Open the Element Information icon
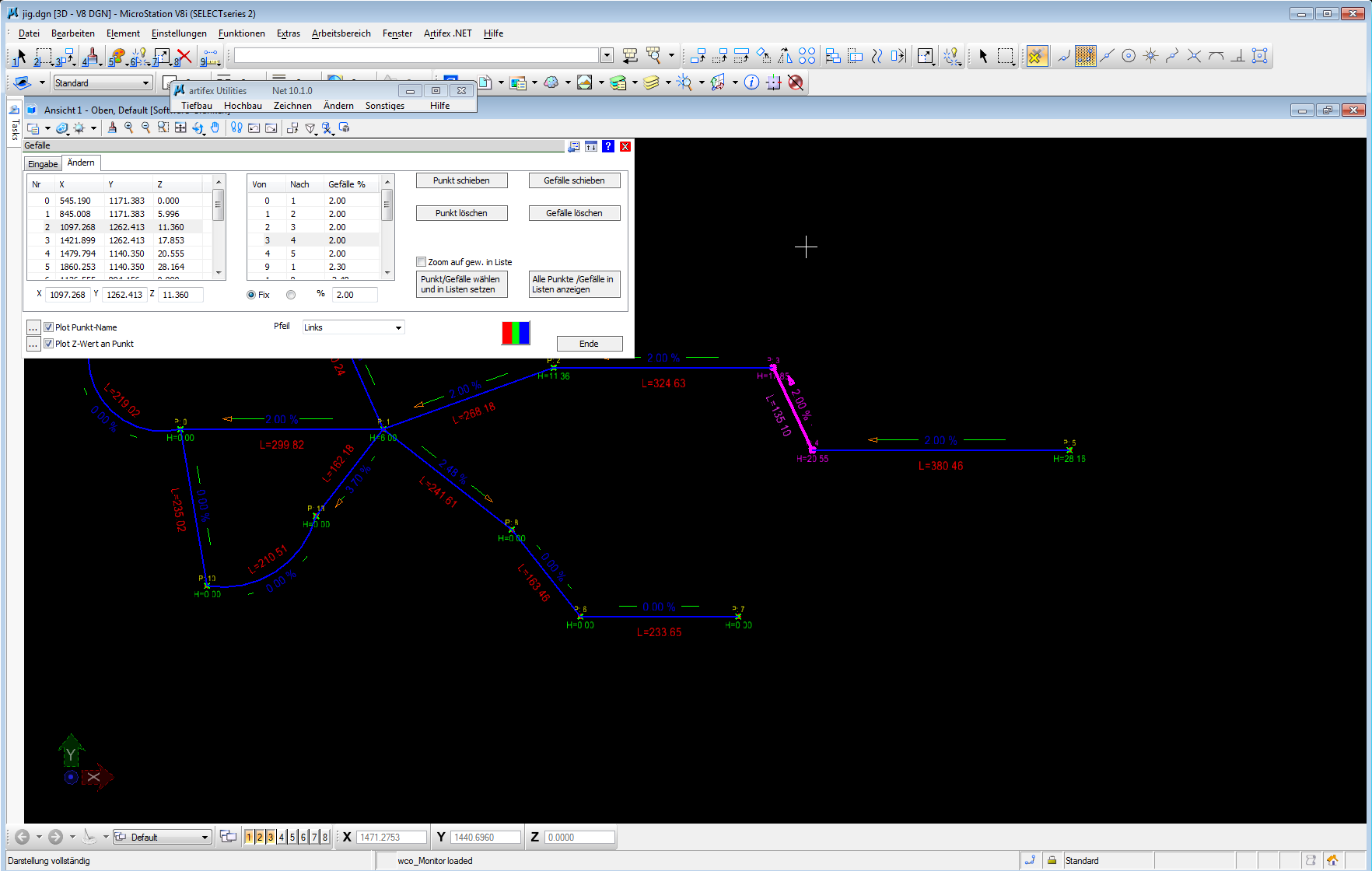Image resolution: width=1372 pixels, height=871 pixels. pyautogui.click(x=751, y=82)
